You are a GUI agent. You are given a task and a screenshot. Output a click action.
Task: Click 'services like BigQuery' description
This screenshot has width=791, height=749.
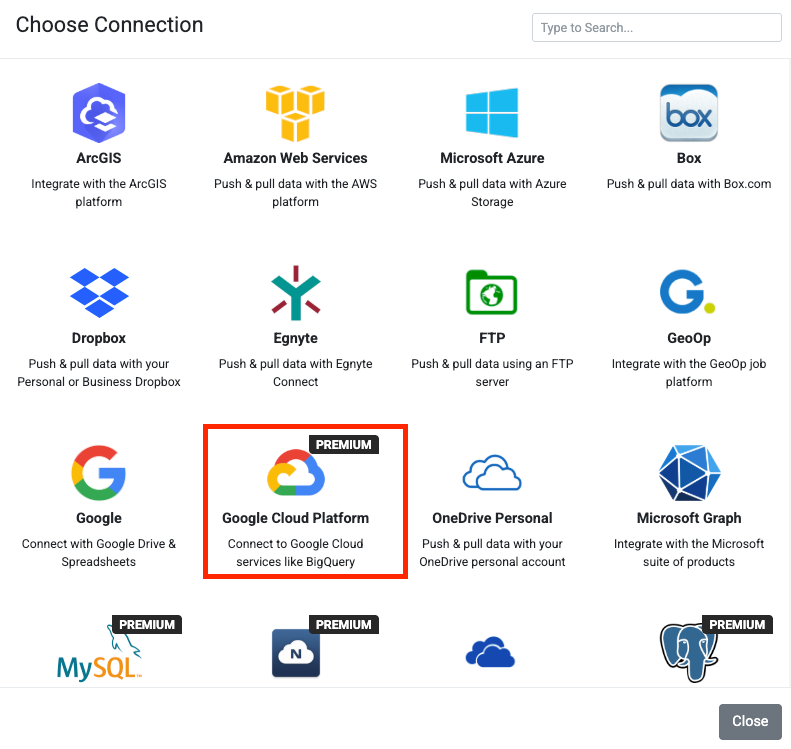(296, 562)
